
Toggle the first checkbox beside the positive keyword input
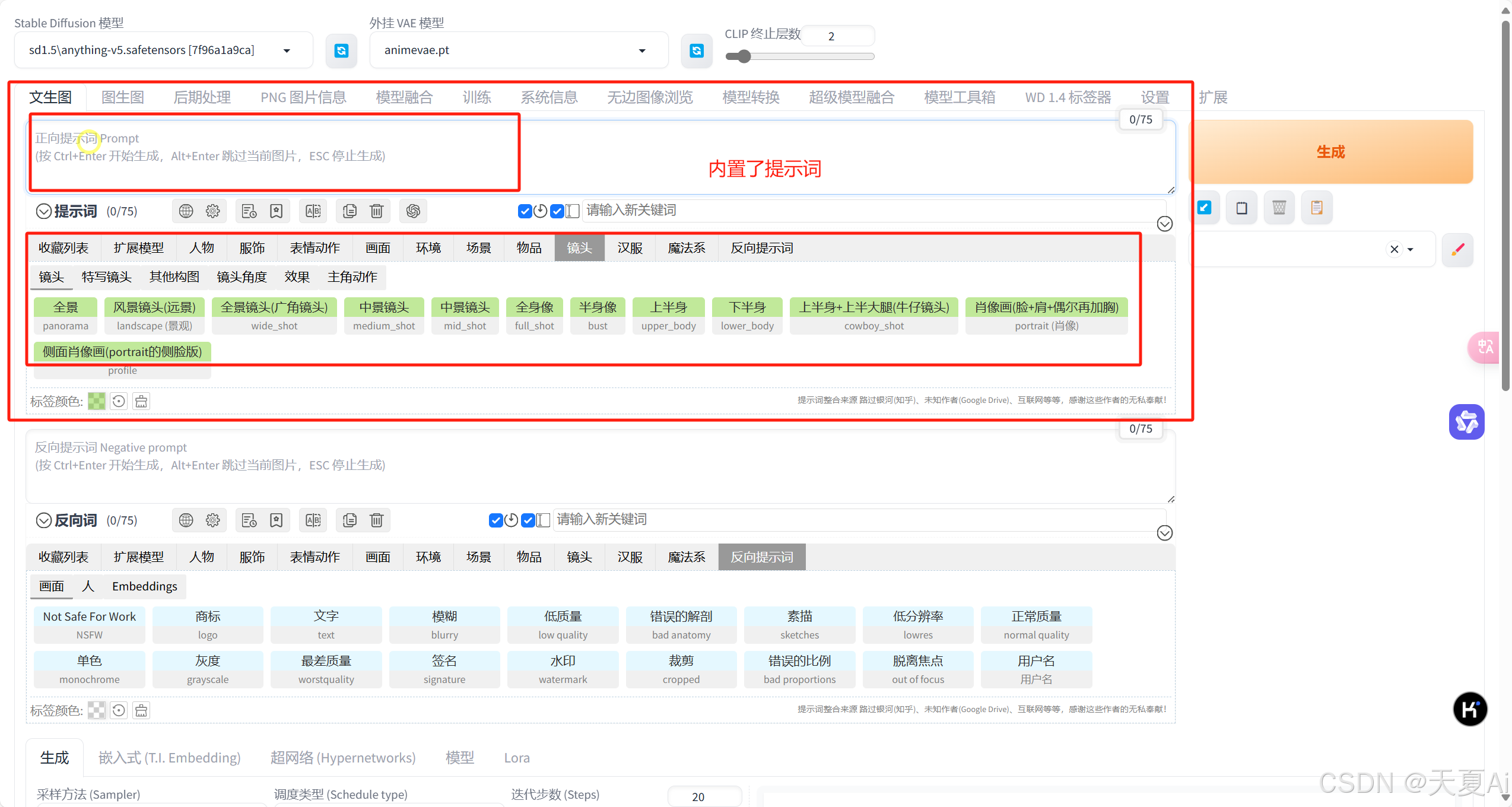pyautogui.click(x=525, y=211)
